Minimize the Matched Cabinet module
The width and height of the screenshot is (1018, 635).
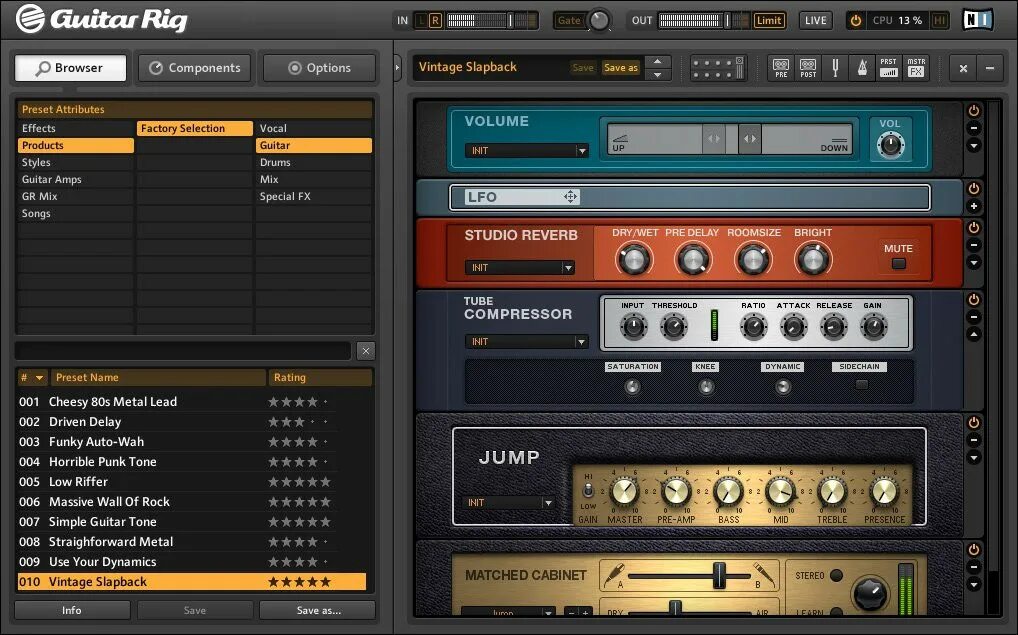[973, 567]
